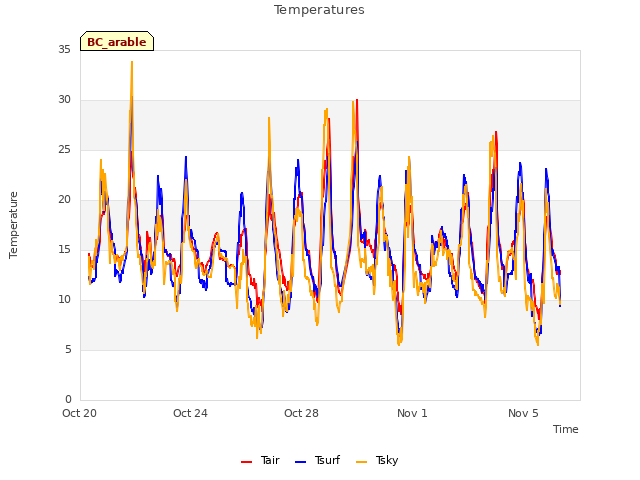Click the highest orange Tsky peak near 34
Screen dimensions: 640x480
click(132, 62)
